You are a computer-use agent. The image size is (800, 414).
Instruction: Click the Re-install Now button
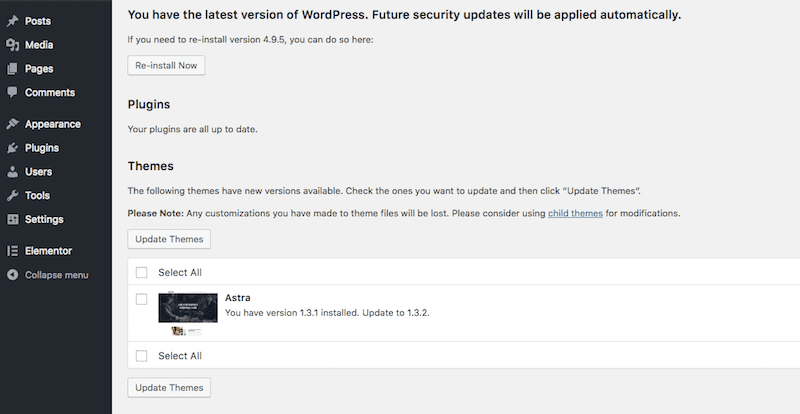pyautogui.click(x=166, y=65)
